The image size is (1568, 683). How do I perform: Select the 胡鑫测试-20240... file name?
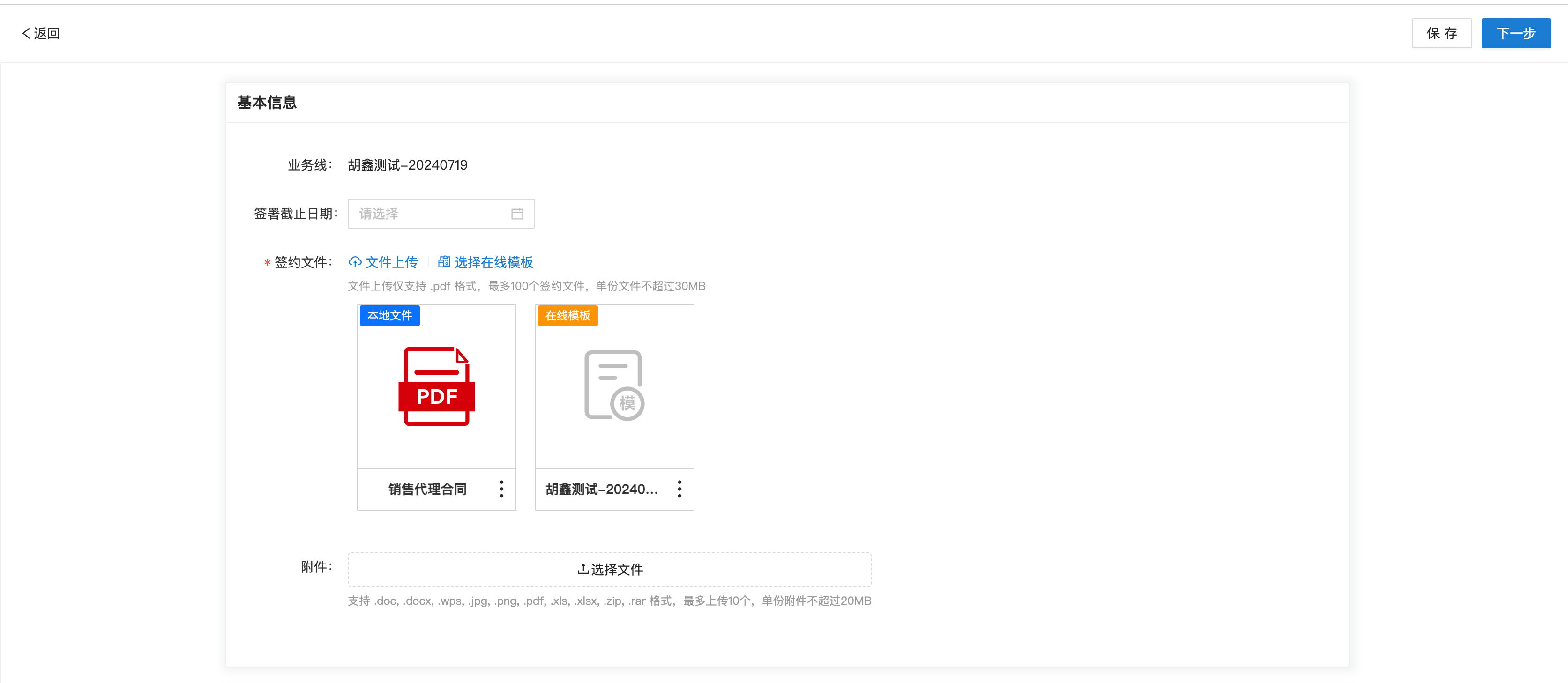(601, 490)
